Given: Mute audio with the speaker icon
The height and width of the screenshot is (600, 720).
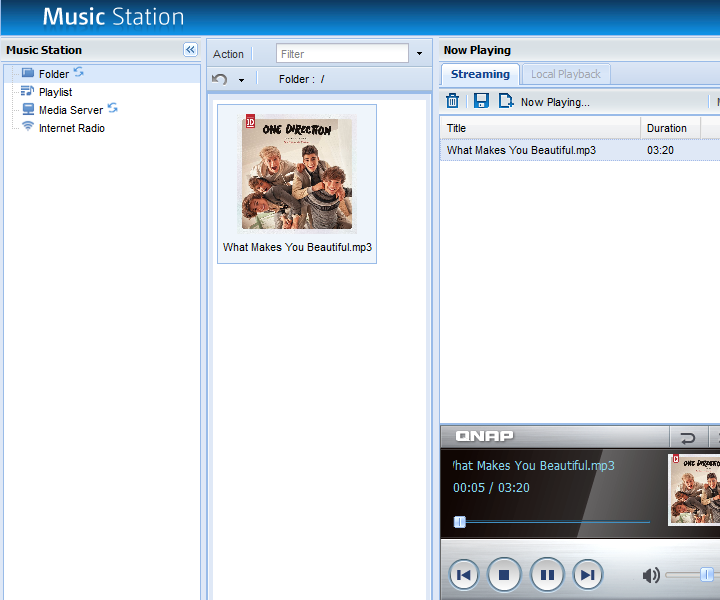Looking at the screenshot, I should pos(651,575).
